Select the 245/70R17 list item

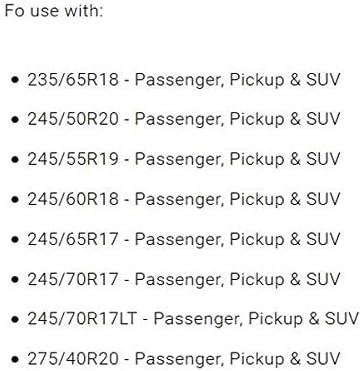click(x=184, y=279)
